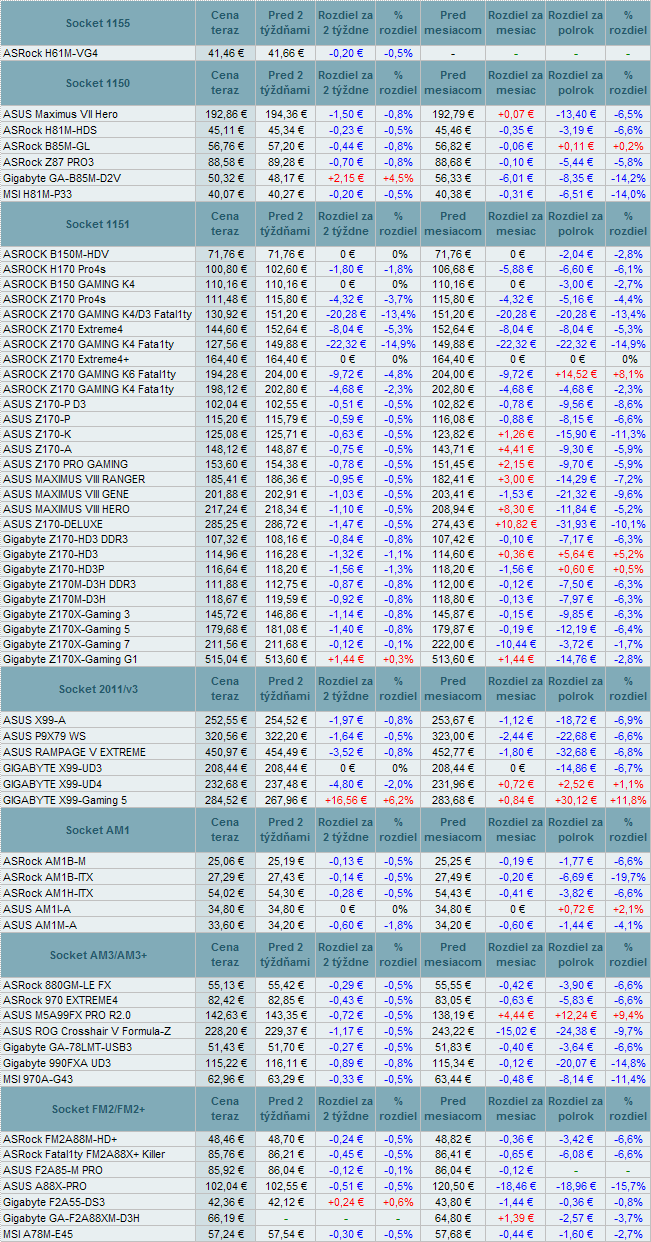Click the Socket 1151 section header

click(98, 224)
